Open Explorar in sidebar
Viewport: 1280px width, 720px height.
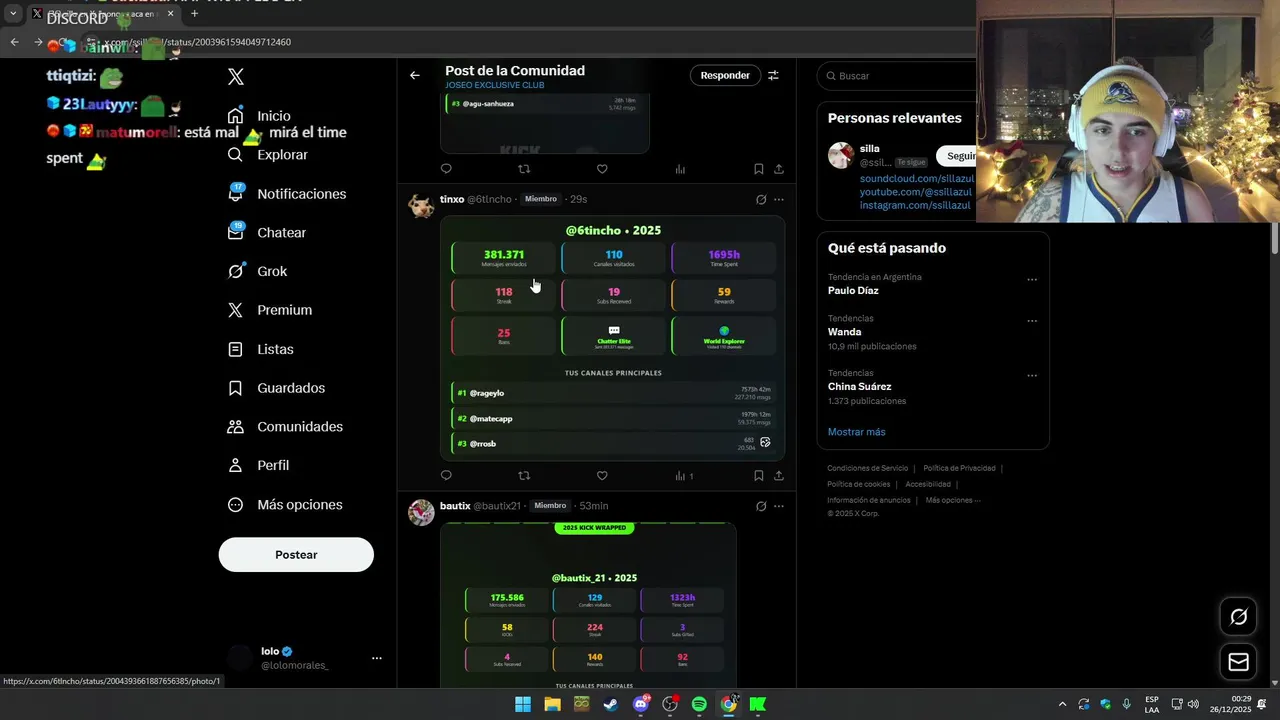pos(268,155)
